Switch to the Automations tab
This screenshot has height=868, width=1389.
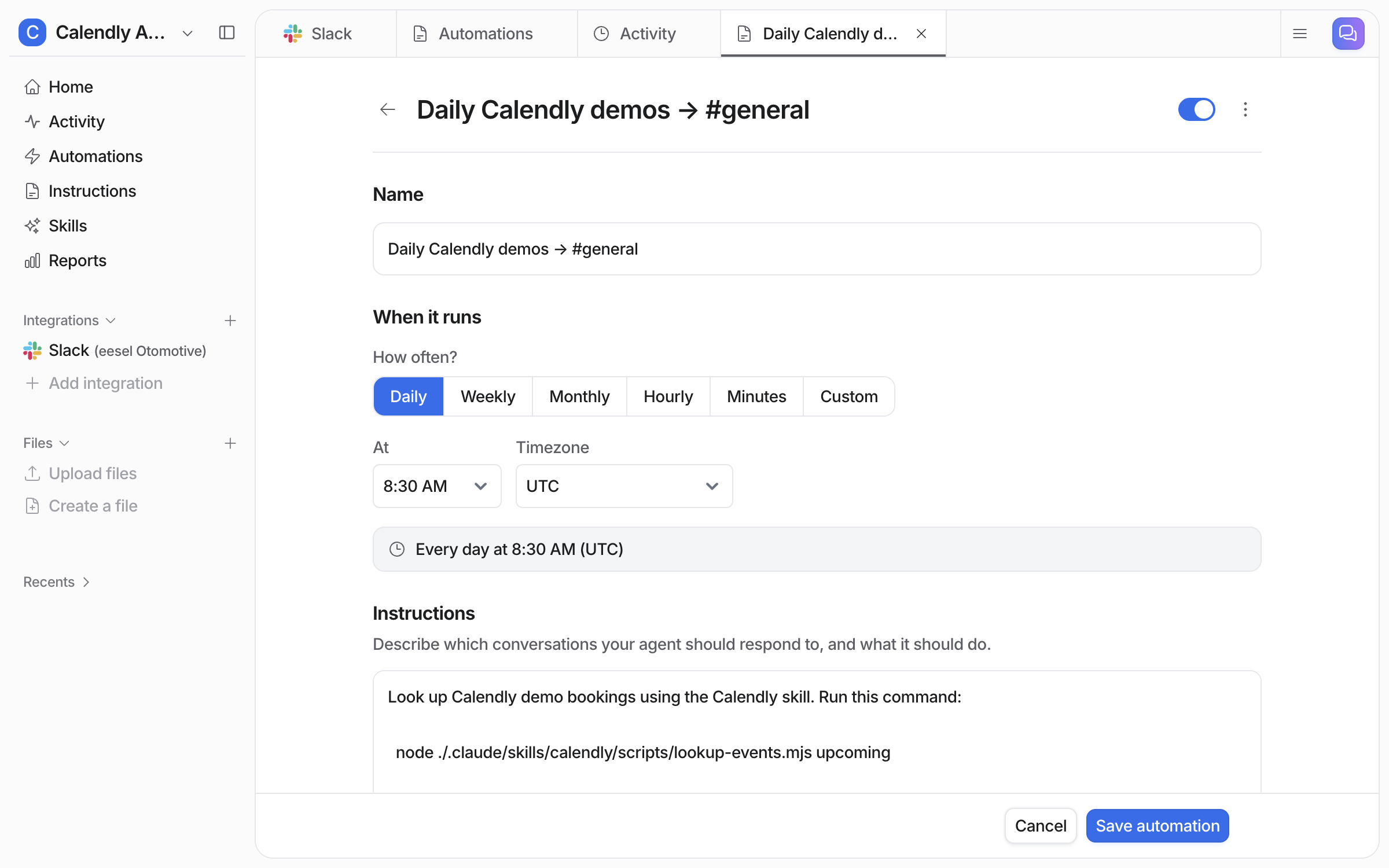coord(487,34)
